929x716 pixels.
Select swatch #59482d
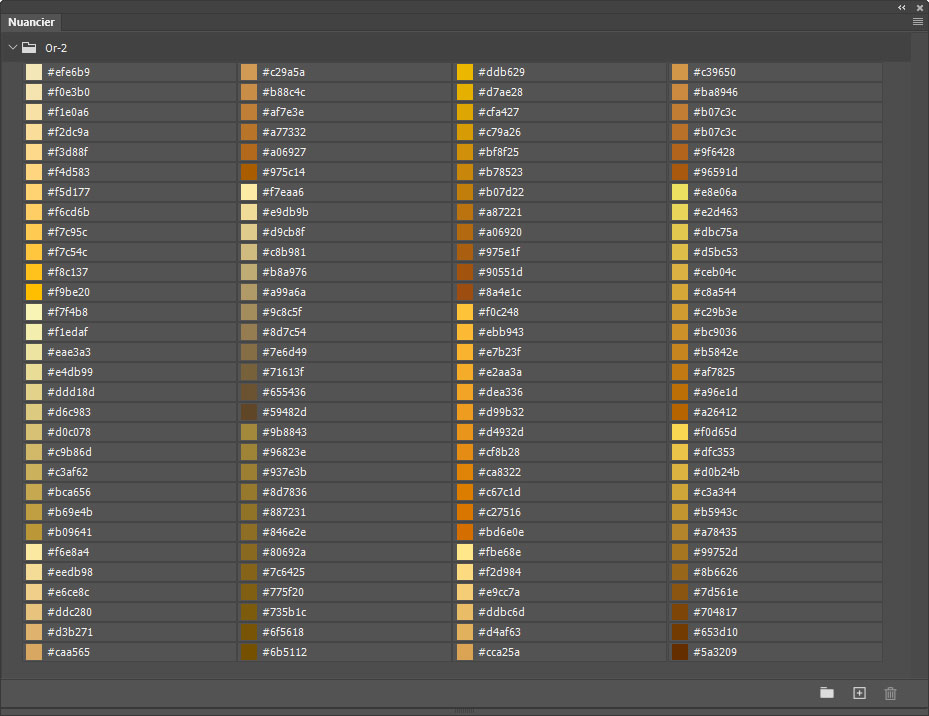pyautogui.click(x=249, y=412)
